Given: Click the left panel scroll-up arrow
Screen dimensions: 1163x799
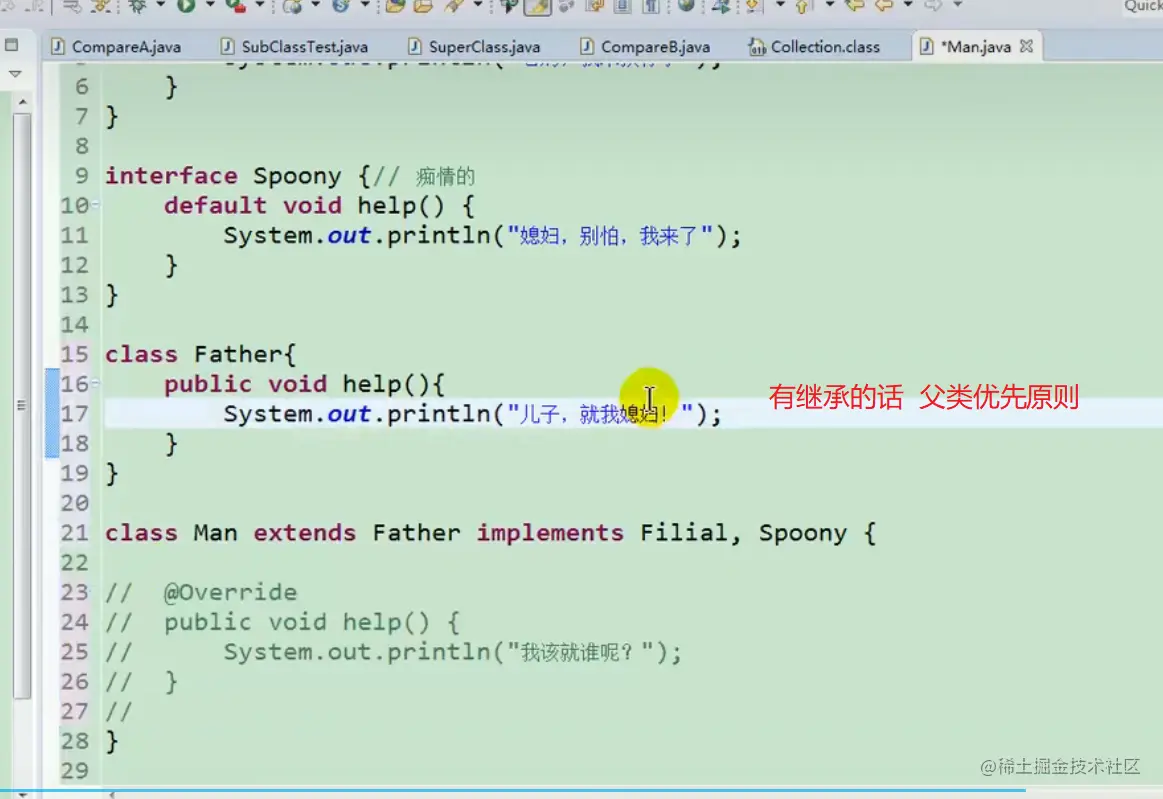Looking at the screenshot, I should [x=22, y=102].
